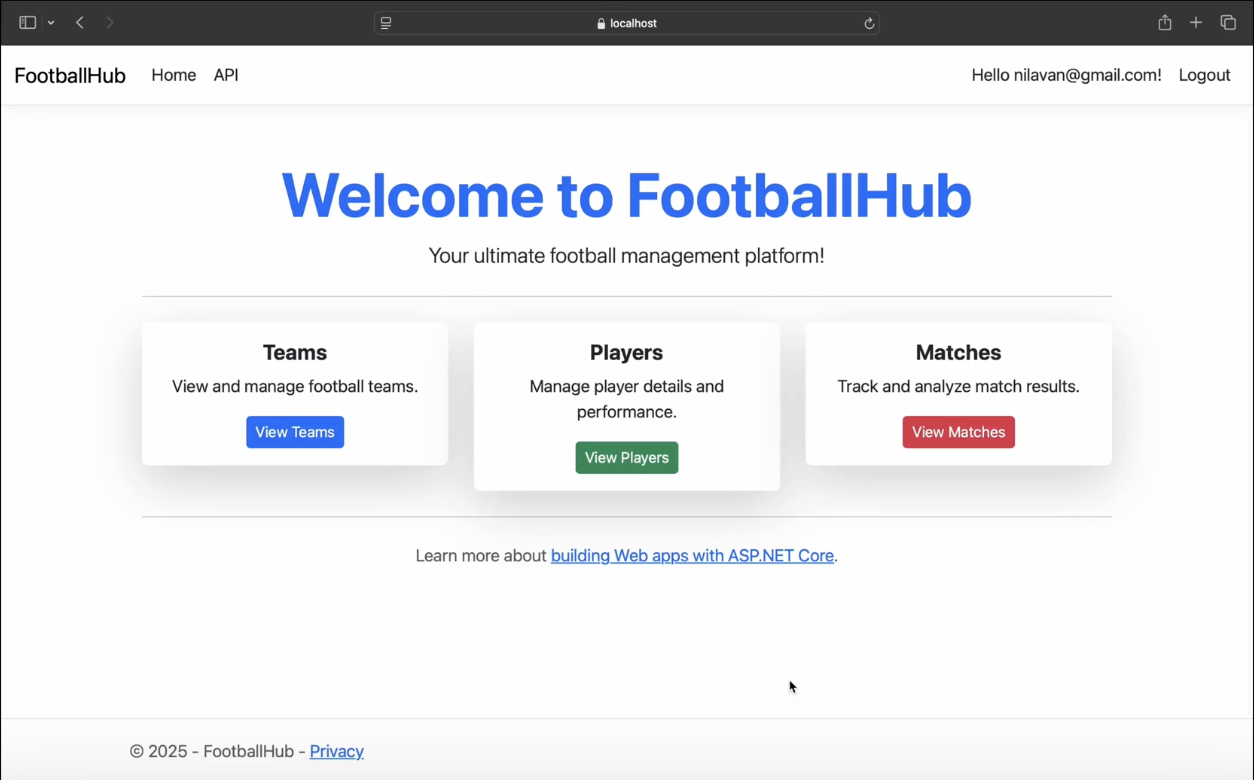Log out via the Logout link
This screenshot has height=780, width=1254.
click(1204, 75)
